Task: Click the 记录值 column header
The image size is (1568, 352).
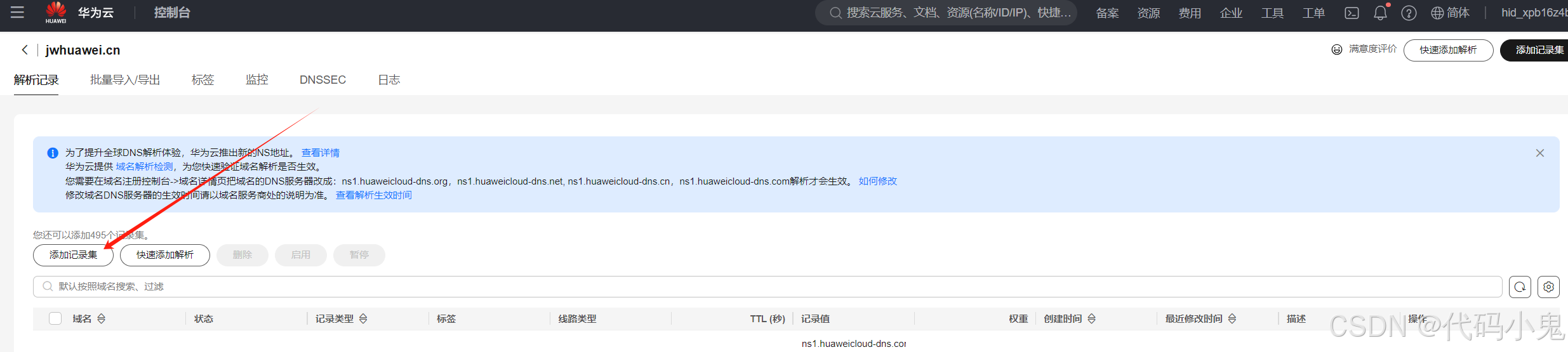Action: (x=815, y=318)
